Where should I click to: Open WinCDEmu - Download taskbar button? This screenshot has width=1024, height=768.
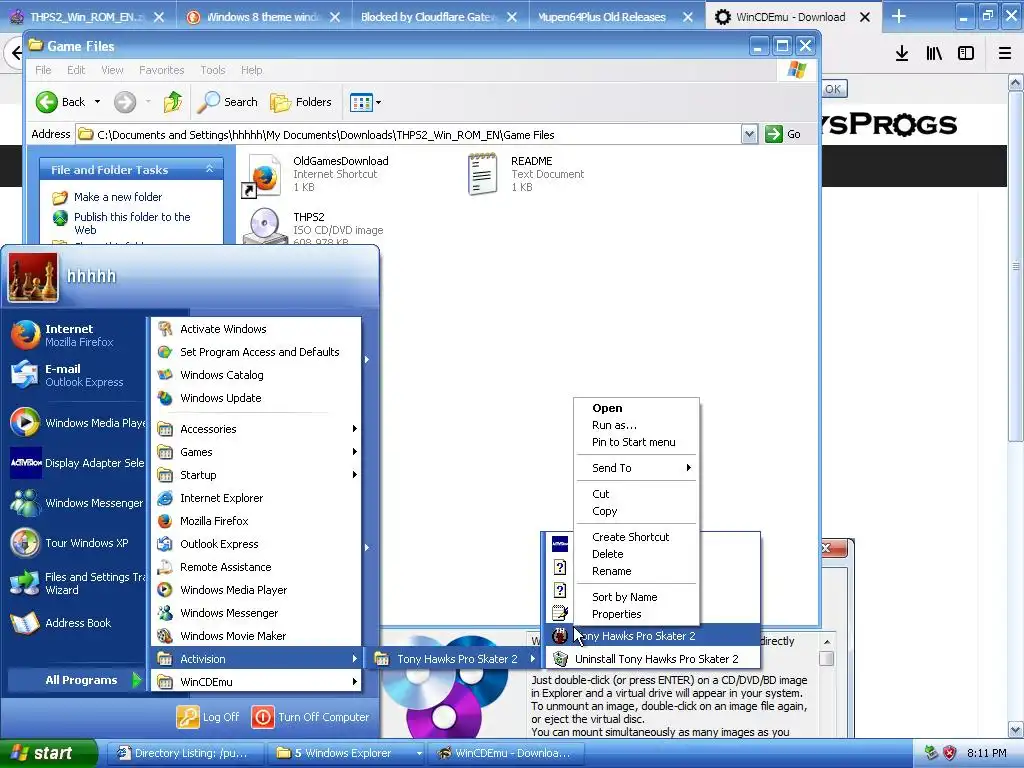point(506,753)
